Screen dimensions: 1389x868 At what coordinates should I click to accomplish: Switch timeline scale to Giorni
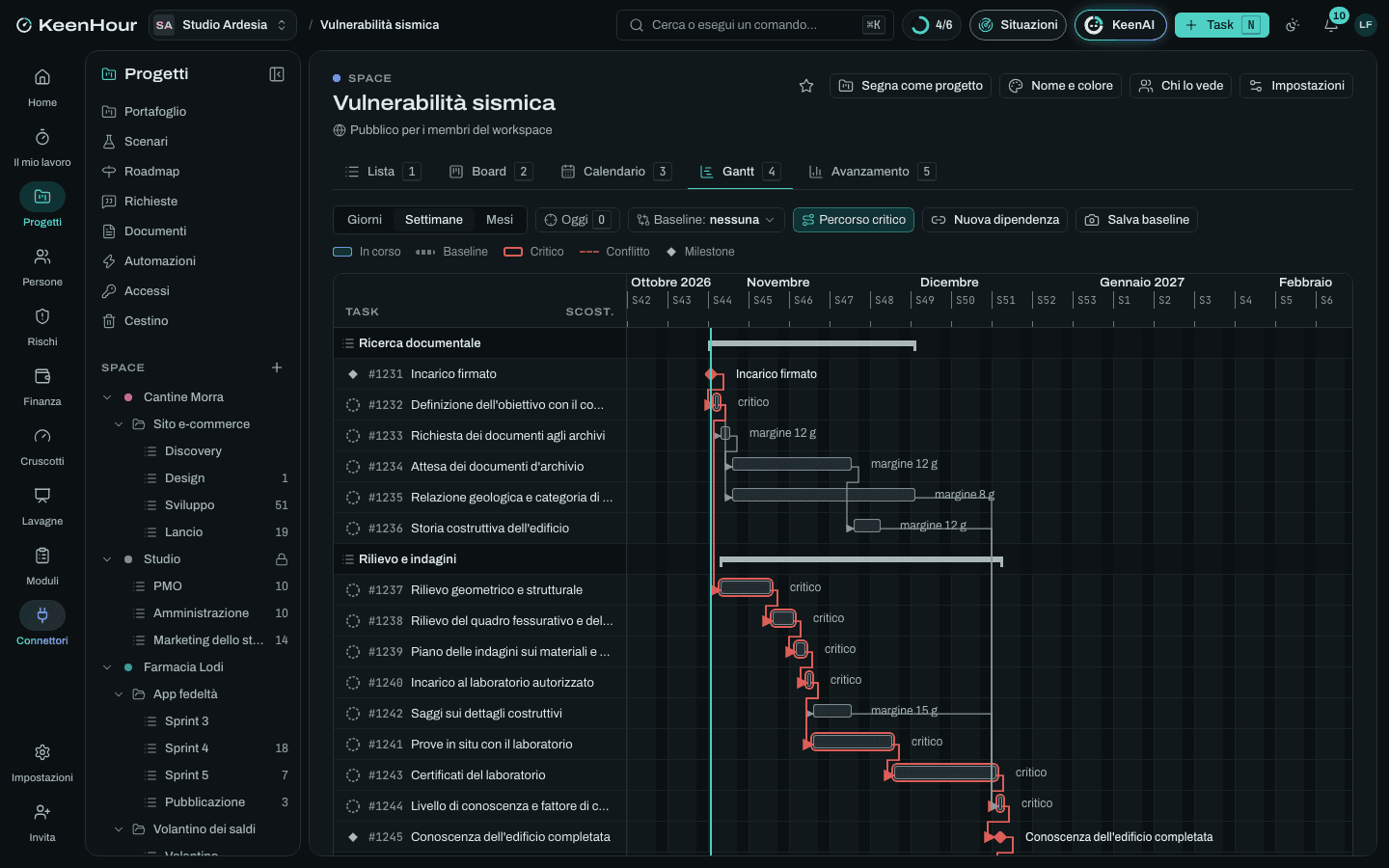[365, 220]
